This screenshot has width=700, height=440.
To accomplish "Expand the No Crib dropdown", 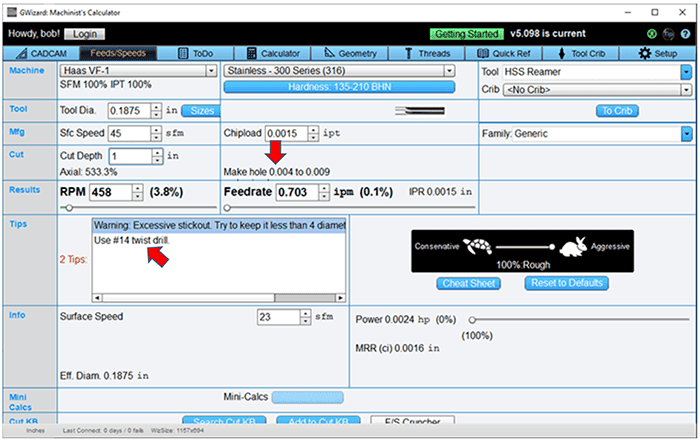I will click(686, 90).
